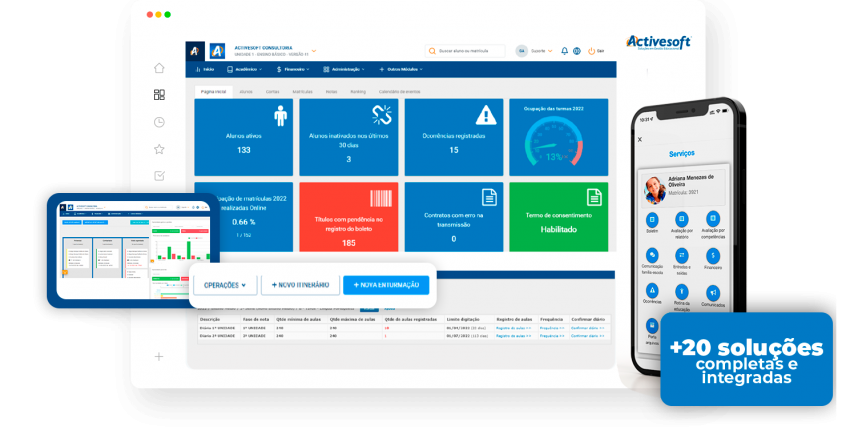The height and width of the screenshot is (430, 850).
Task: Open the Ocorrências registradas tile
Action: pos(454,137)
